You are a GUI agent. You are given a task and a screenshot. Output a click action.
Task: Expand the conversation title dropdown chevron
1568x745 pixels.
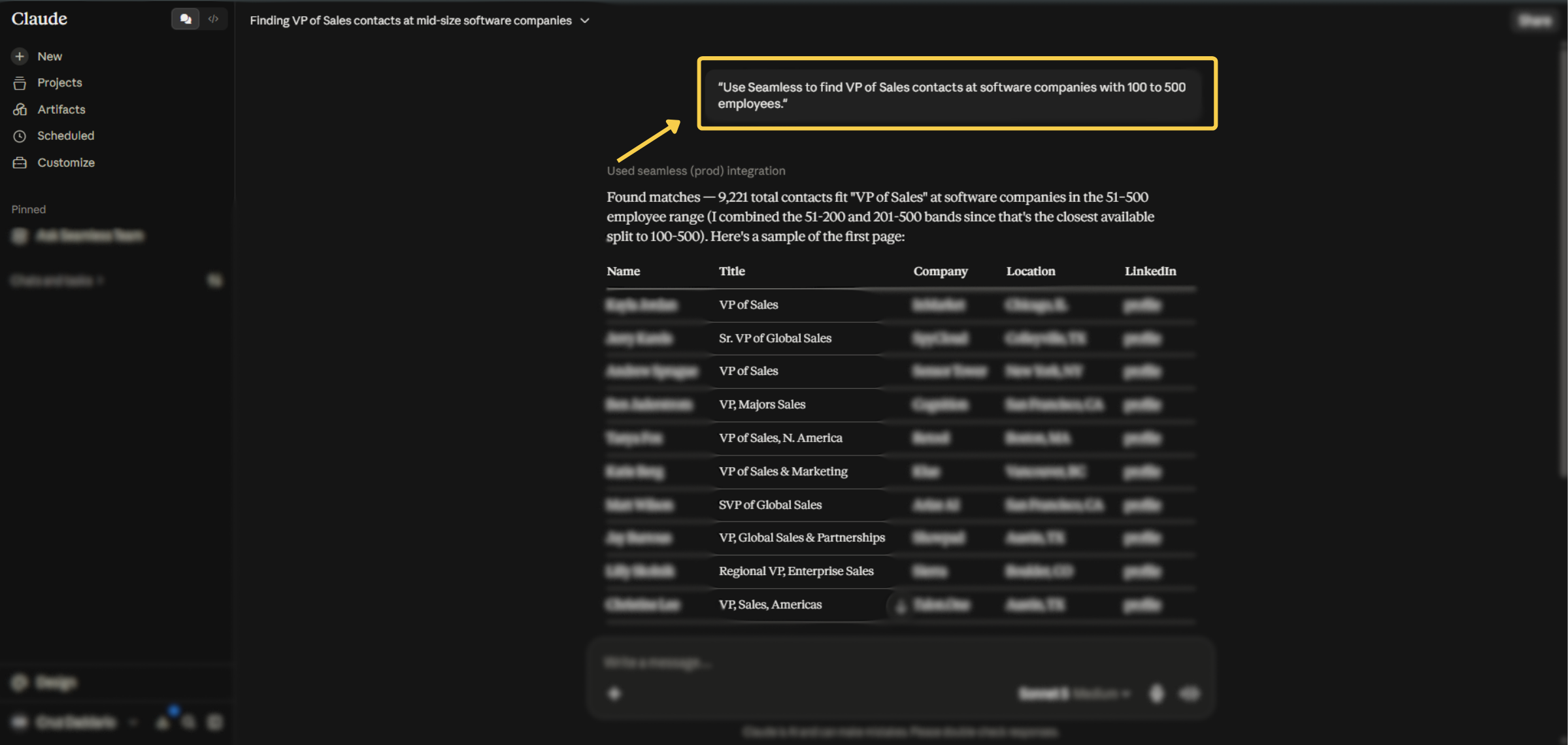coord(585,21)
